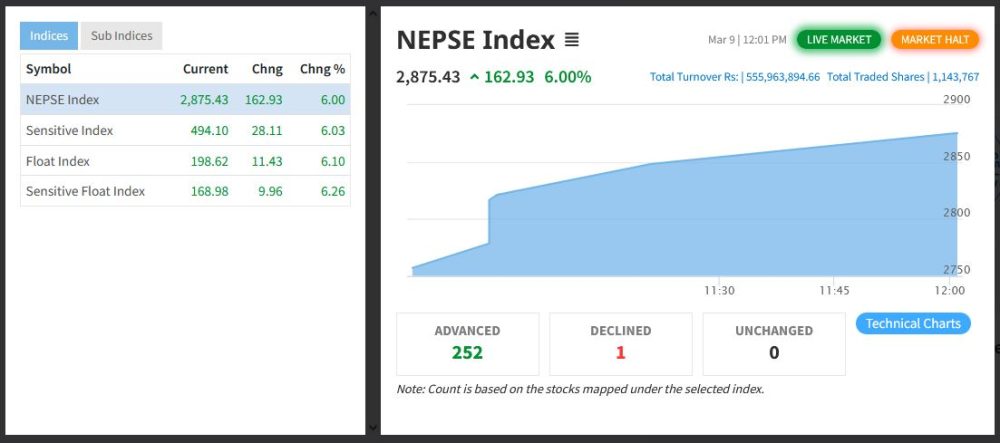
Task: Select the Sensitive Float Index row
Action: pyautogui.click(x=185, y=191)
